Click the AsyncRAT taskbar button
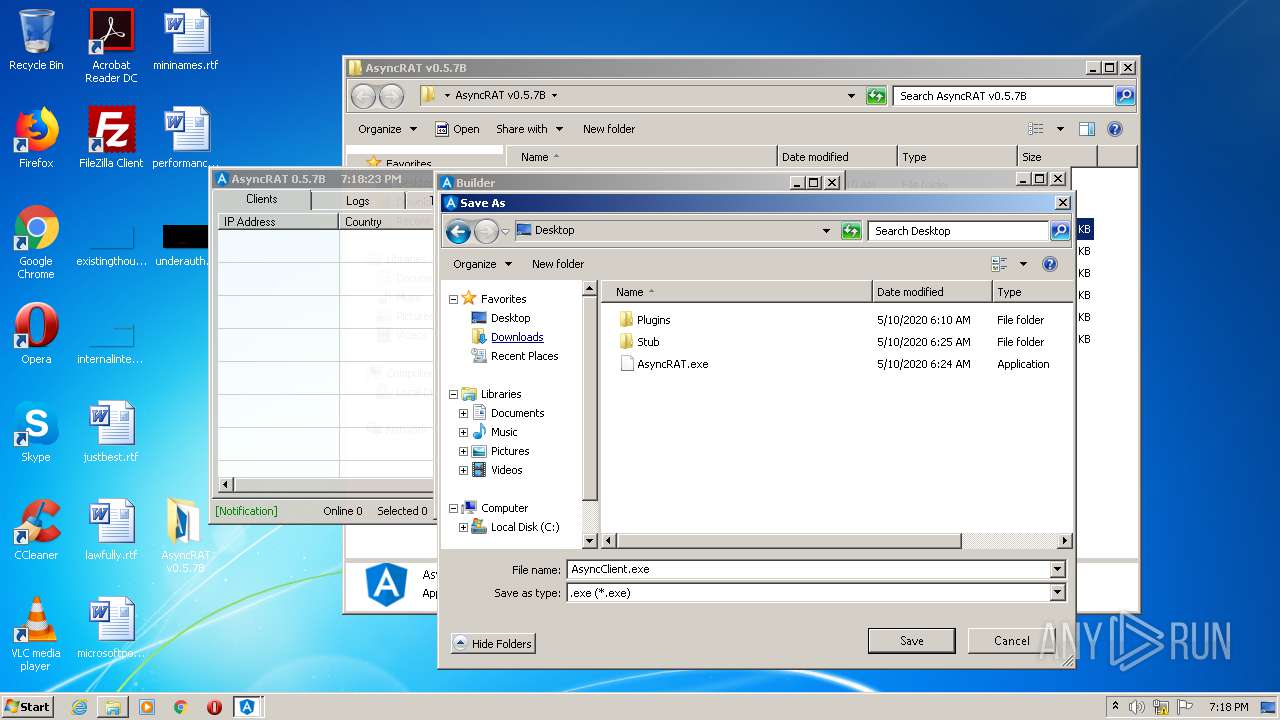1280x720 pixels. coord(247,707)
